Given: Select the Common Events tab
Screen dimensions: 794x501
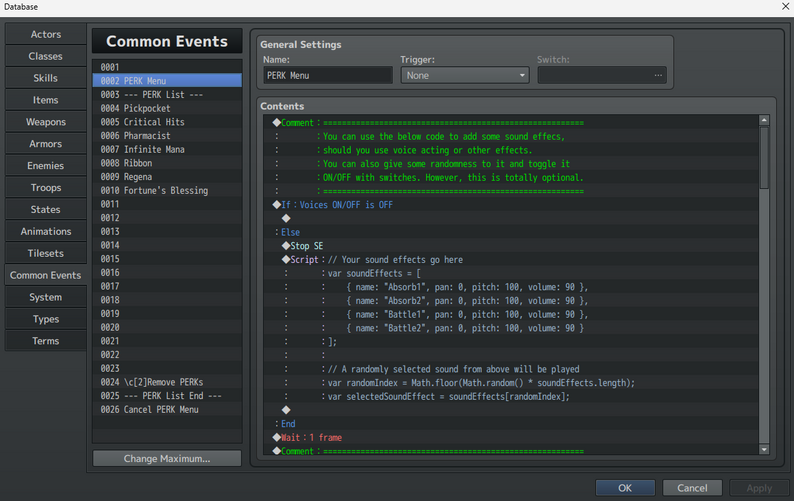Looking at the screenshot, I should tap(46, 275).
